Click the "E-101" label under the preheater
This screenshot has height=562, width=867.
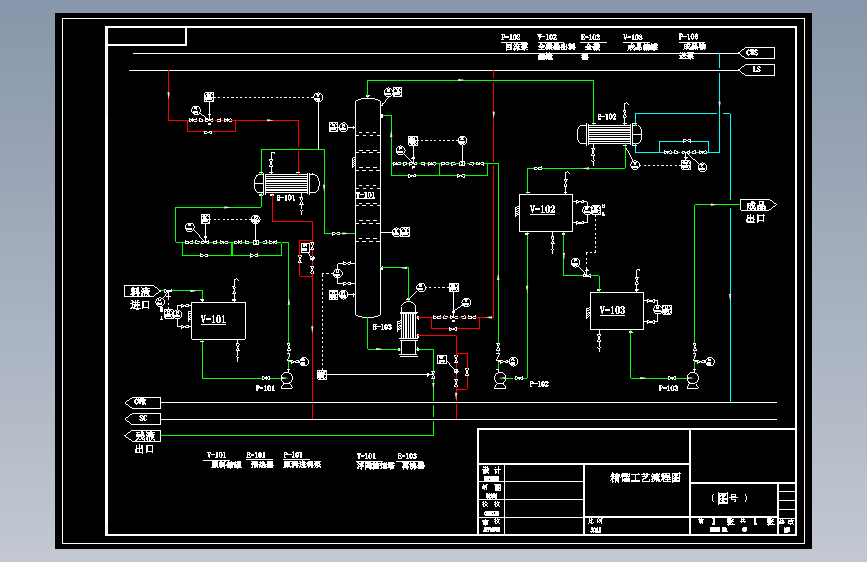click(x=286, y=198)
